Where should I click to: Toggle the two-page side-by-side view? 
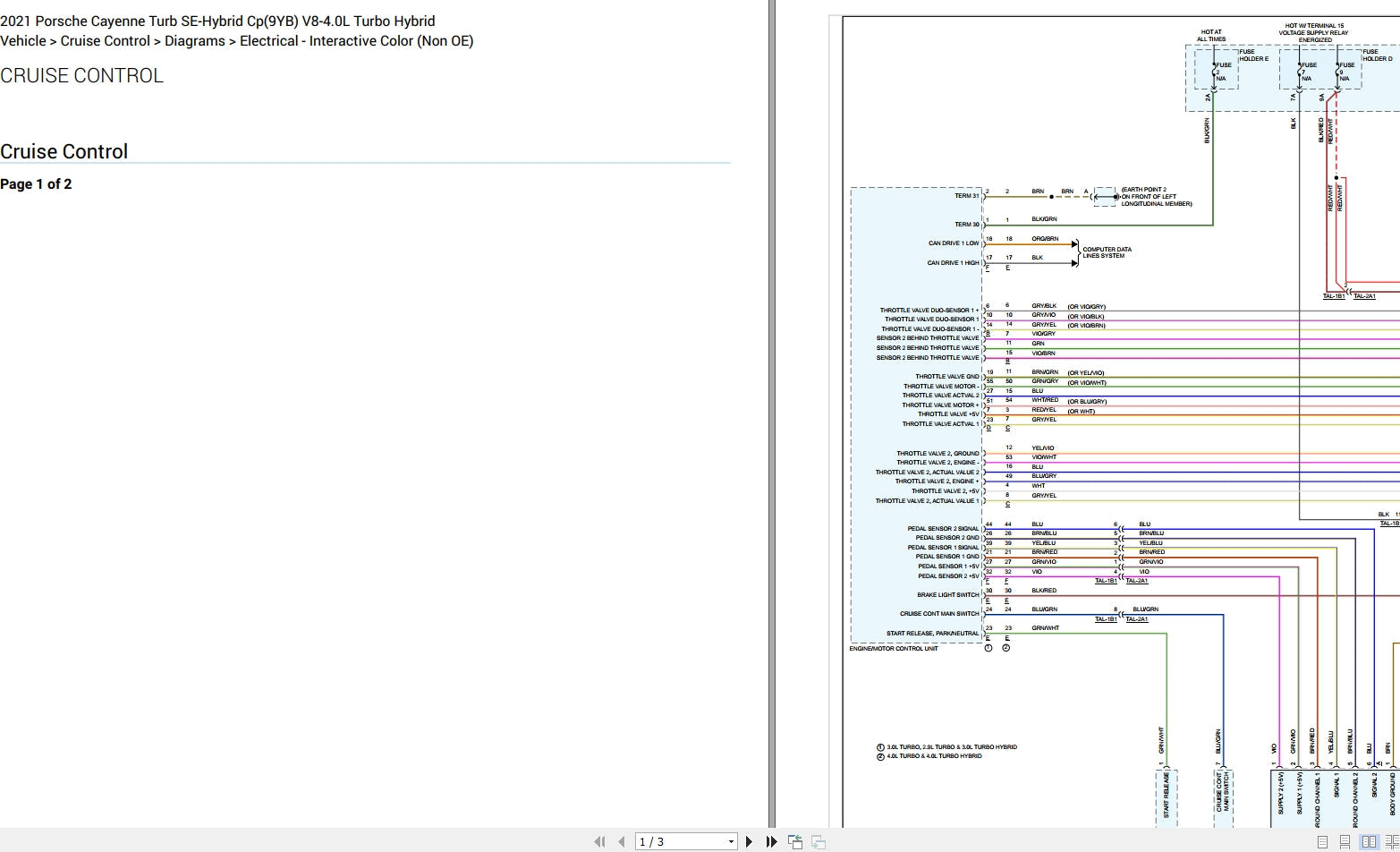coord(1369,841)
